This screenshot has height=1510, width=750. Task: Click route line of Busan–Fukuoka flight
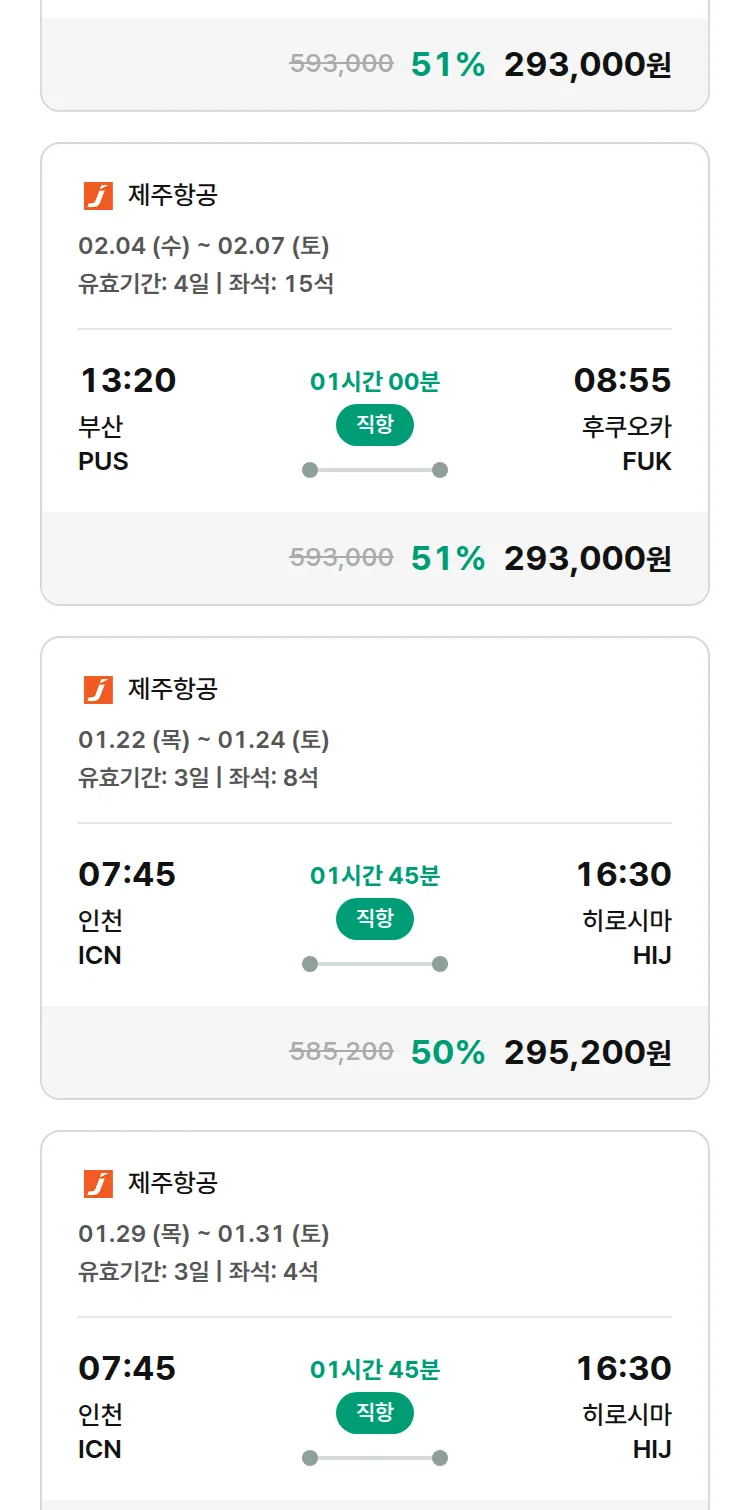tap(374, 470)
